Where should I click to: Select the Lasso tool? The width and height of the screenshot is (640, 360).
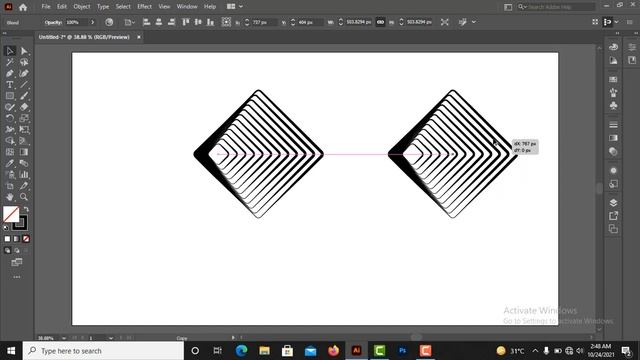click(x=24, y=62)
